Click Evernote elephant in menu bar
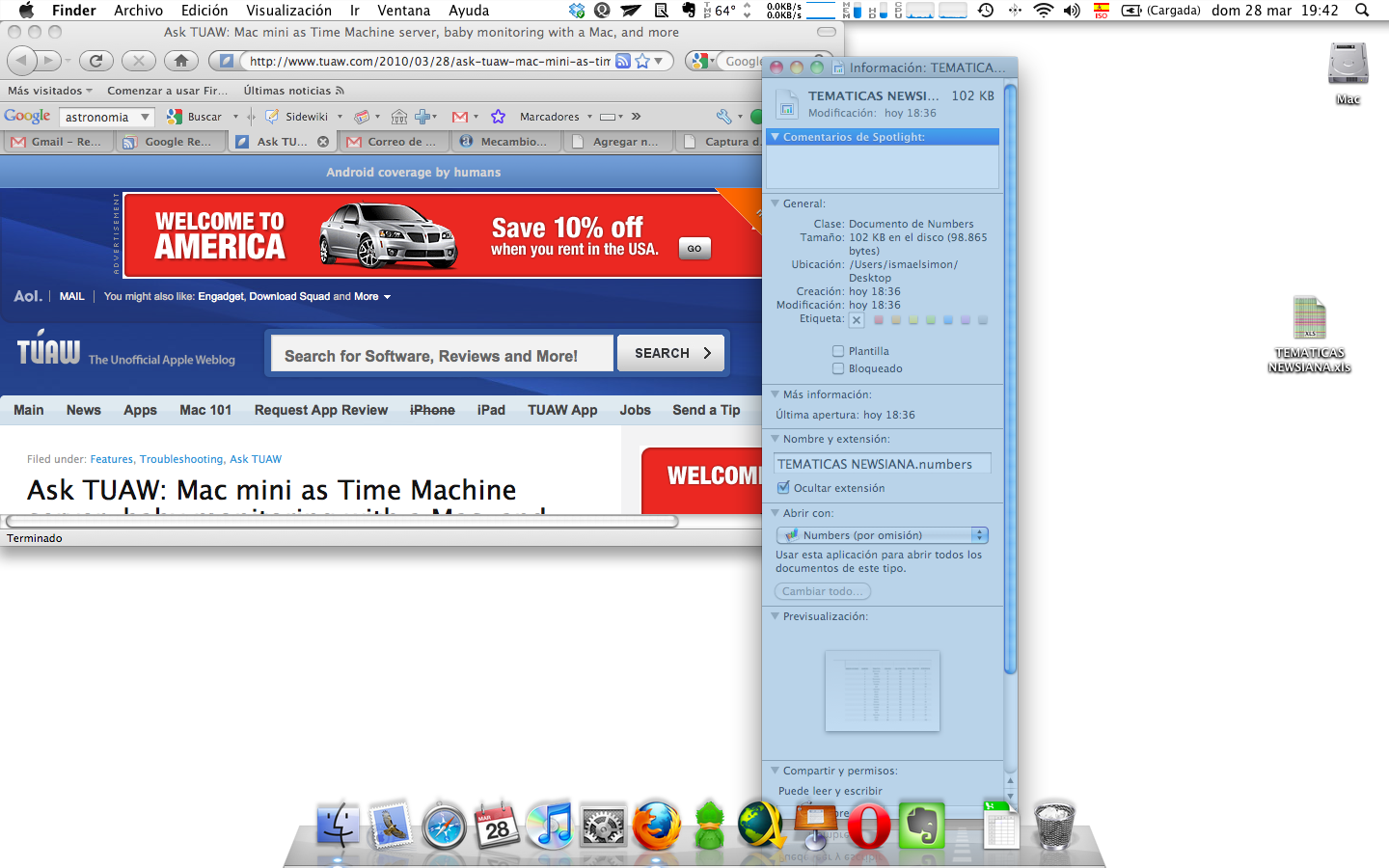 click(689, 11)
